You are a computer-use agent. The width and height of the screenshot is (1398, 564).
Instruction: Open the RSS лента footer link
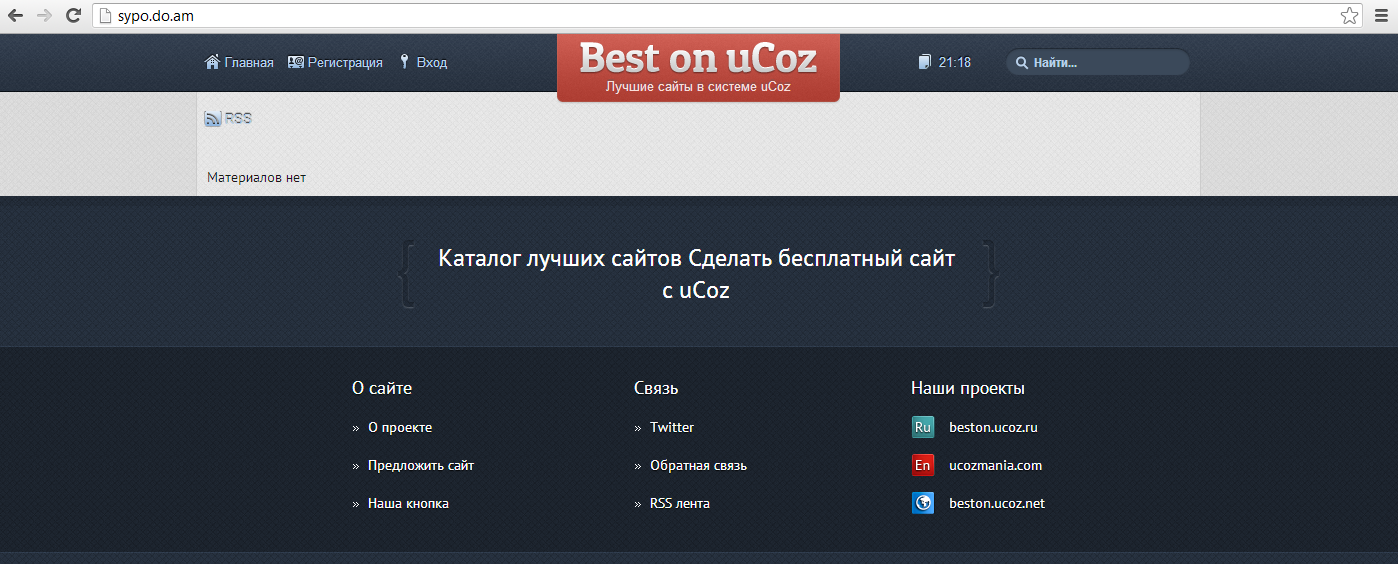point(679,503)
